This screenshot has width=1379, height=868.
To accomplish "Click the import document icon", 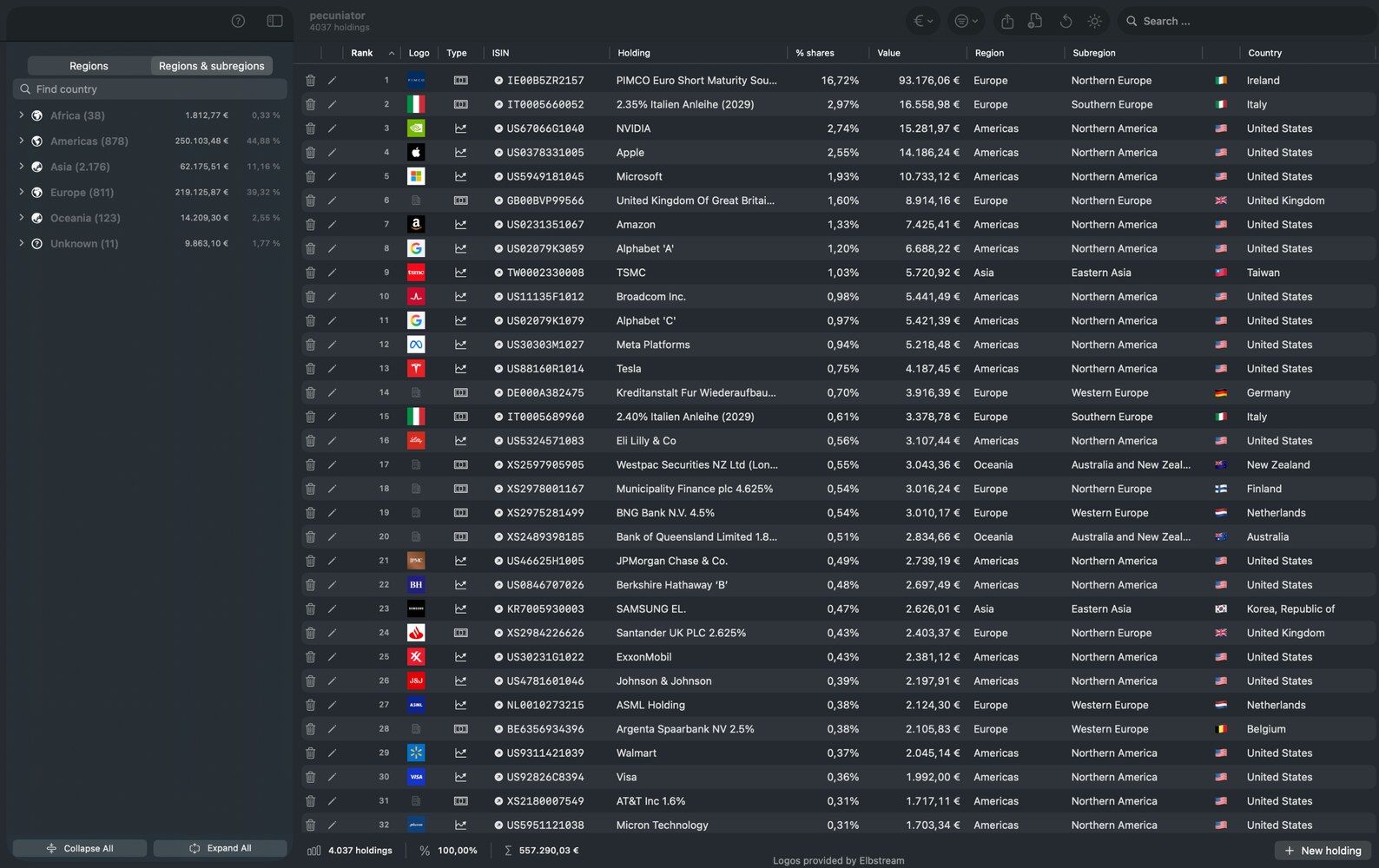I will 1035,21.
